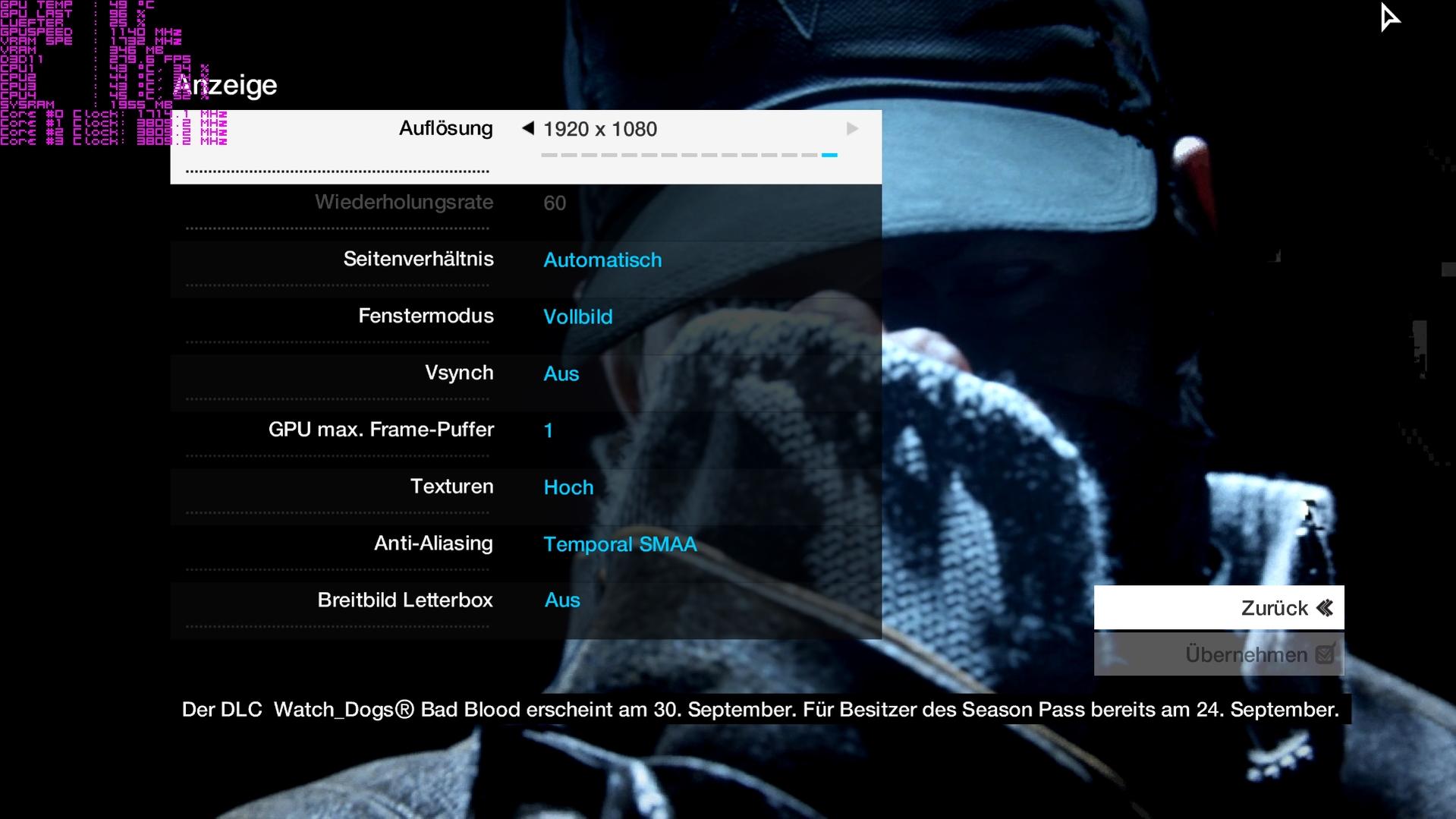Click the 1920 x 1080 resolution text
The height and width of the screenshot is (819, 1456).
600,129
